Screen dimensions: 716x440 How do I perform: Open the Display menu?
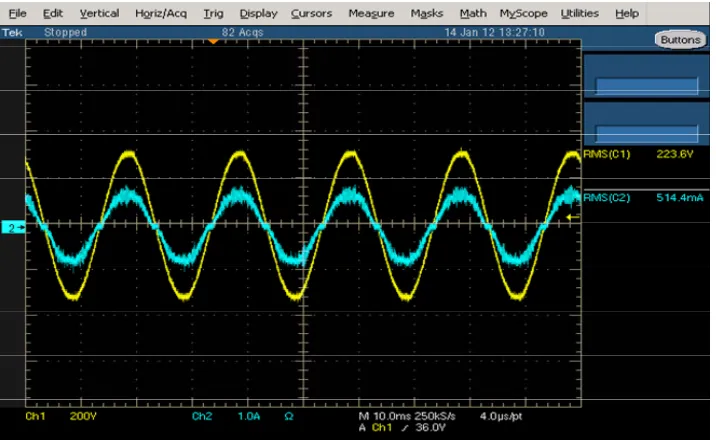(x=258, y=14)
